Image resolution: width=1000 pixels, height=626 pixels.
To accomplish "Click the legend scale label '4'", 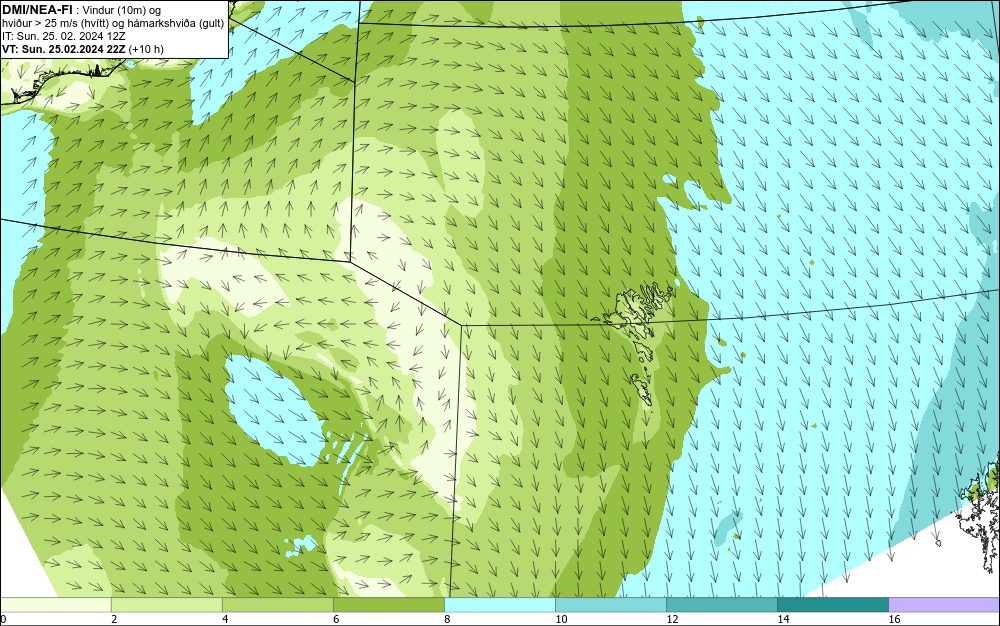I will [x=225, y=619].
